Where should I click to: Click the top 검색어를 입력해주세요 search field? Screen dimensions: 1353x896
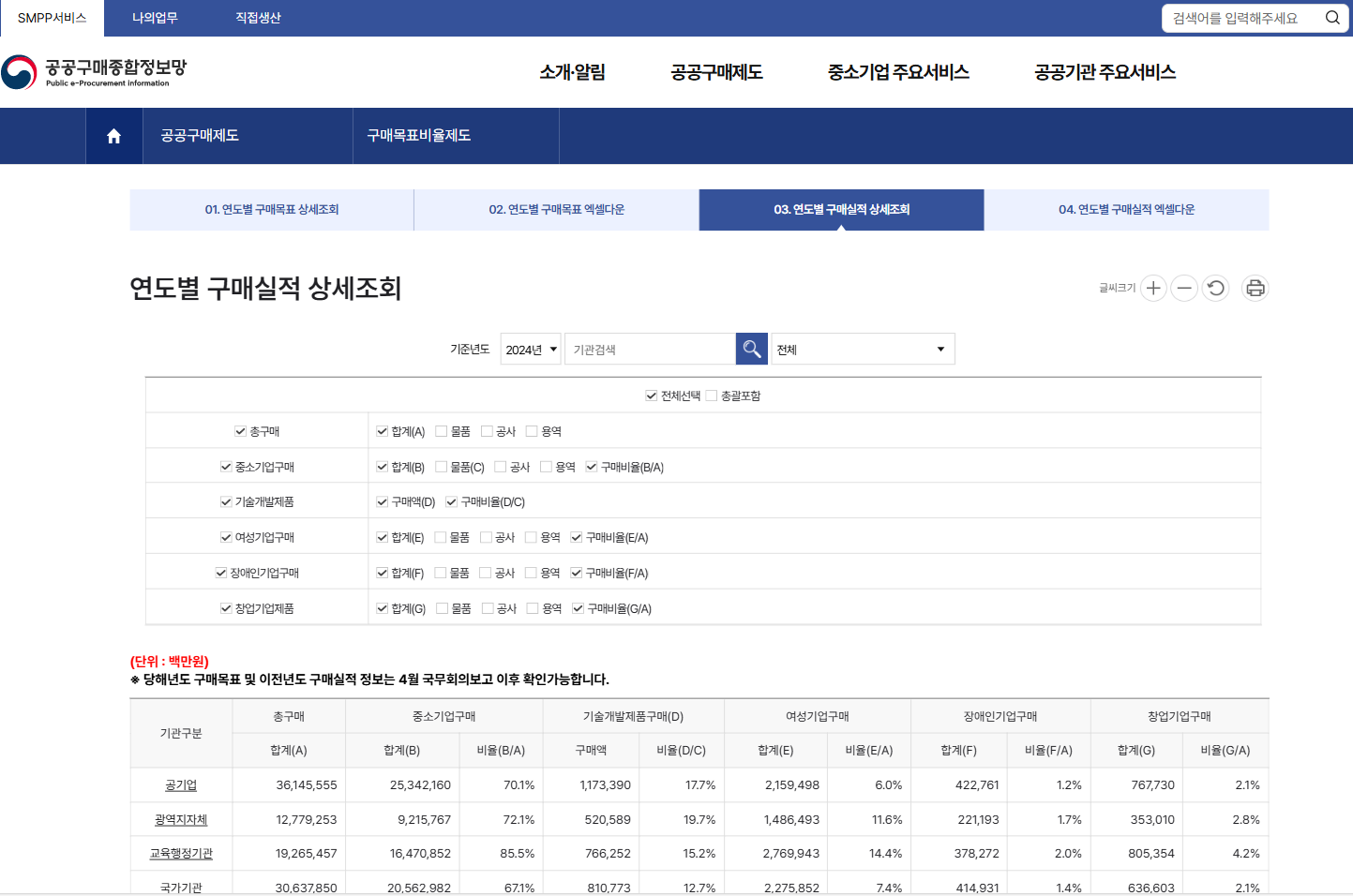[x=1241, y=18]
